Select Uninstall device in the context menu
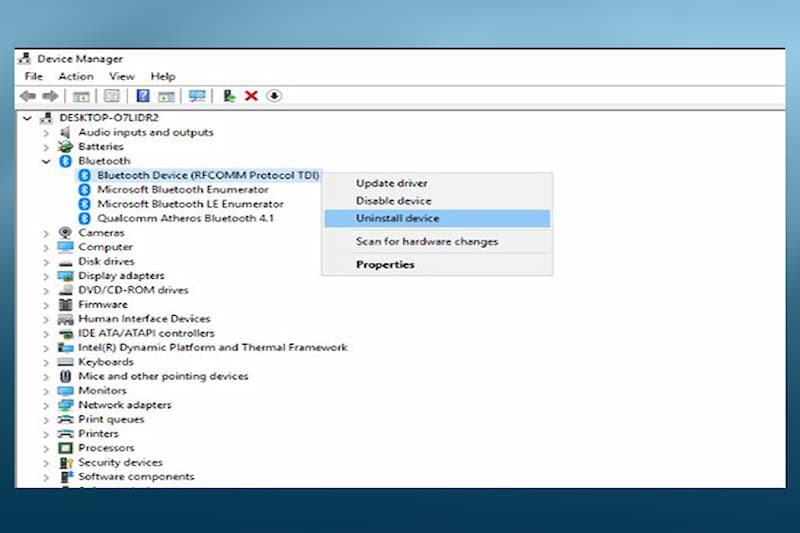Image resolution: width=800 pixels, height=533 pixels. tap(437, 218)
